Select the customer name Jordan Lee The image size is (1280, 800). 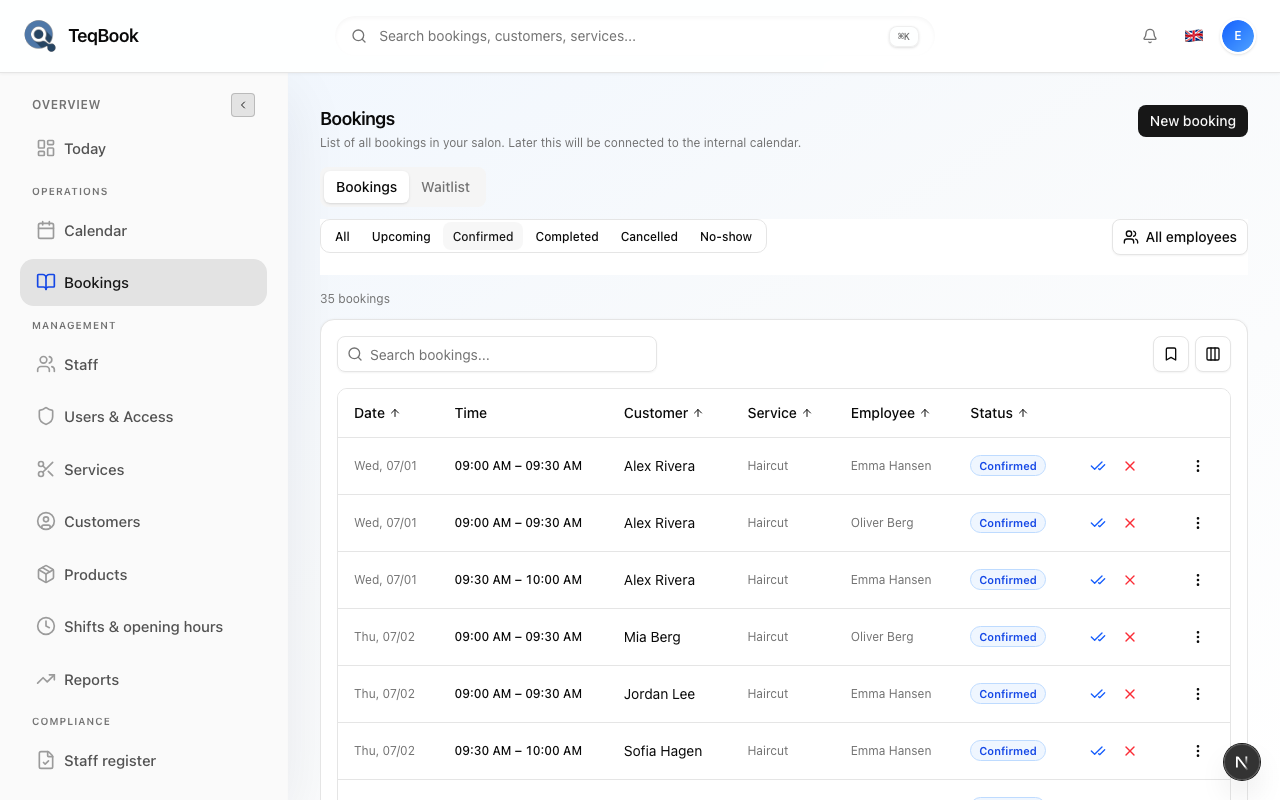(659, 694)
